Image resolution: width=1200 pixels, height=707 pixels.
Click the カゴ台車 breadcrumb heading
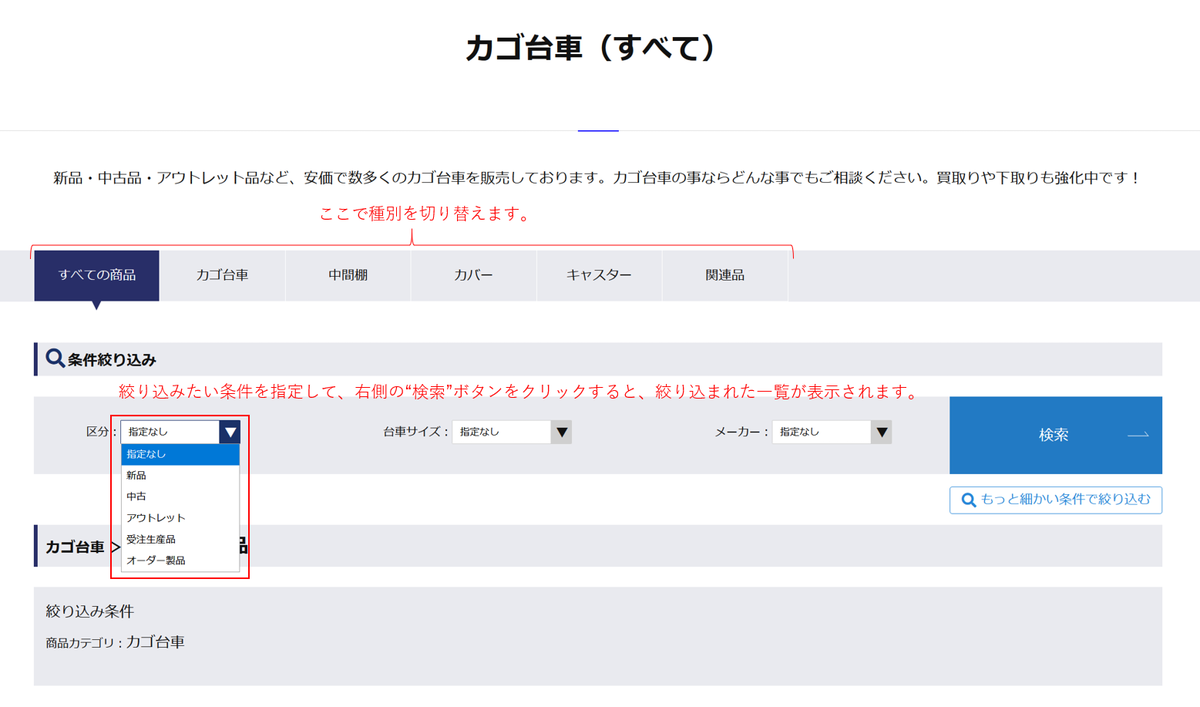[x=75, y=546]
